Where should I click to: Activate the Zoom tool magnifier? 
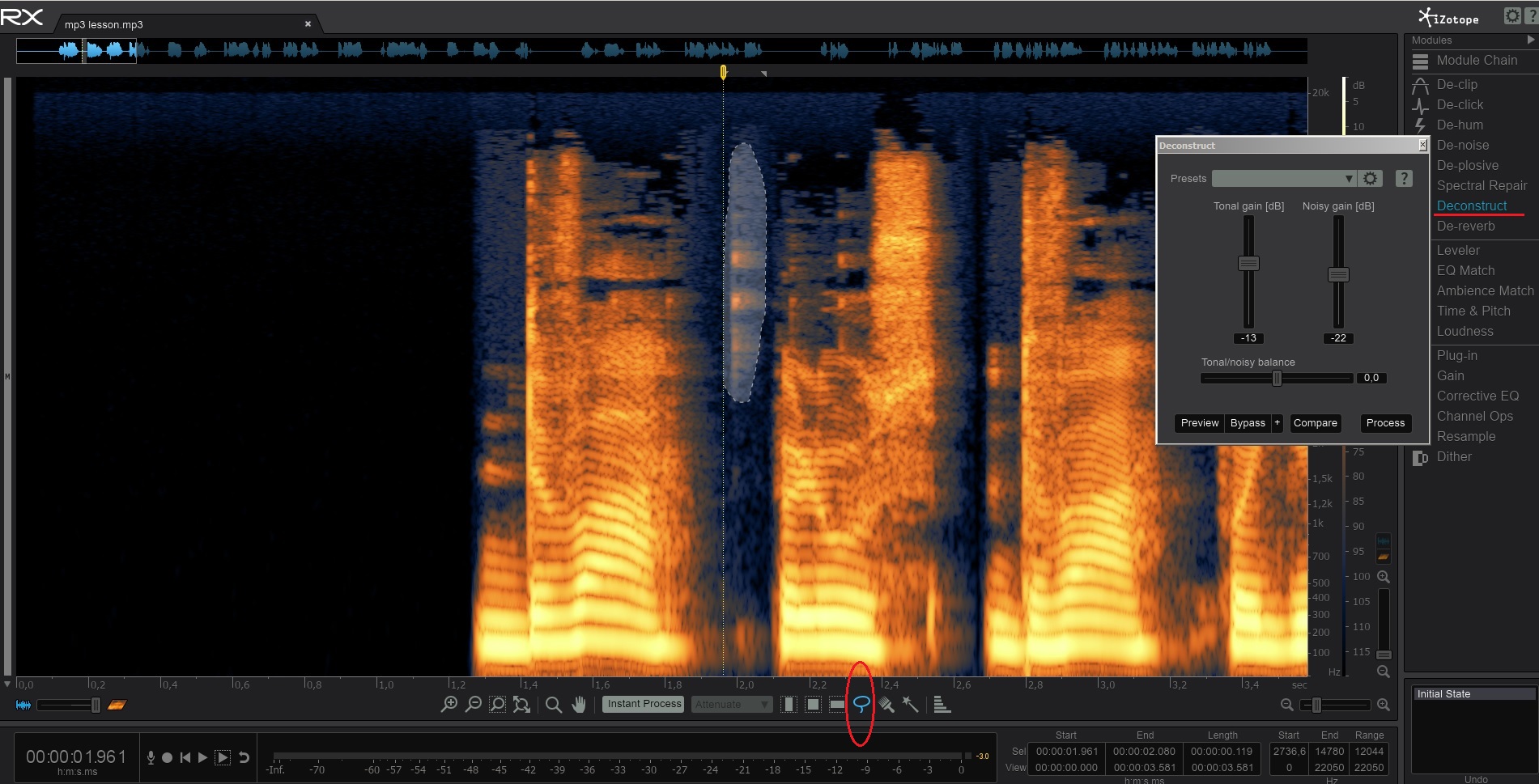[554, 705]
